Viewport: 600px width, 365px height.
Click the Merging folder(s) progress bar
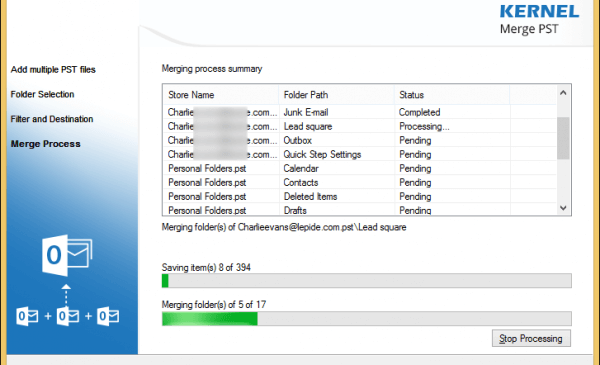point(367,318)
